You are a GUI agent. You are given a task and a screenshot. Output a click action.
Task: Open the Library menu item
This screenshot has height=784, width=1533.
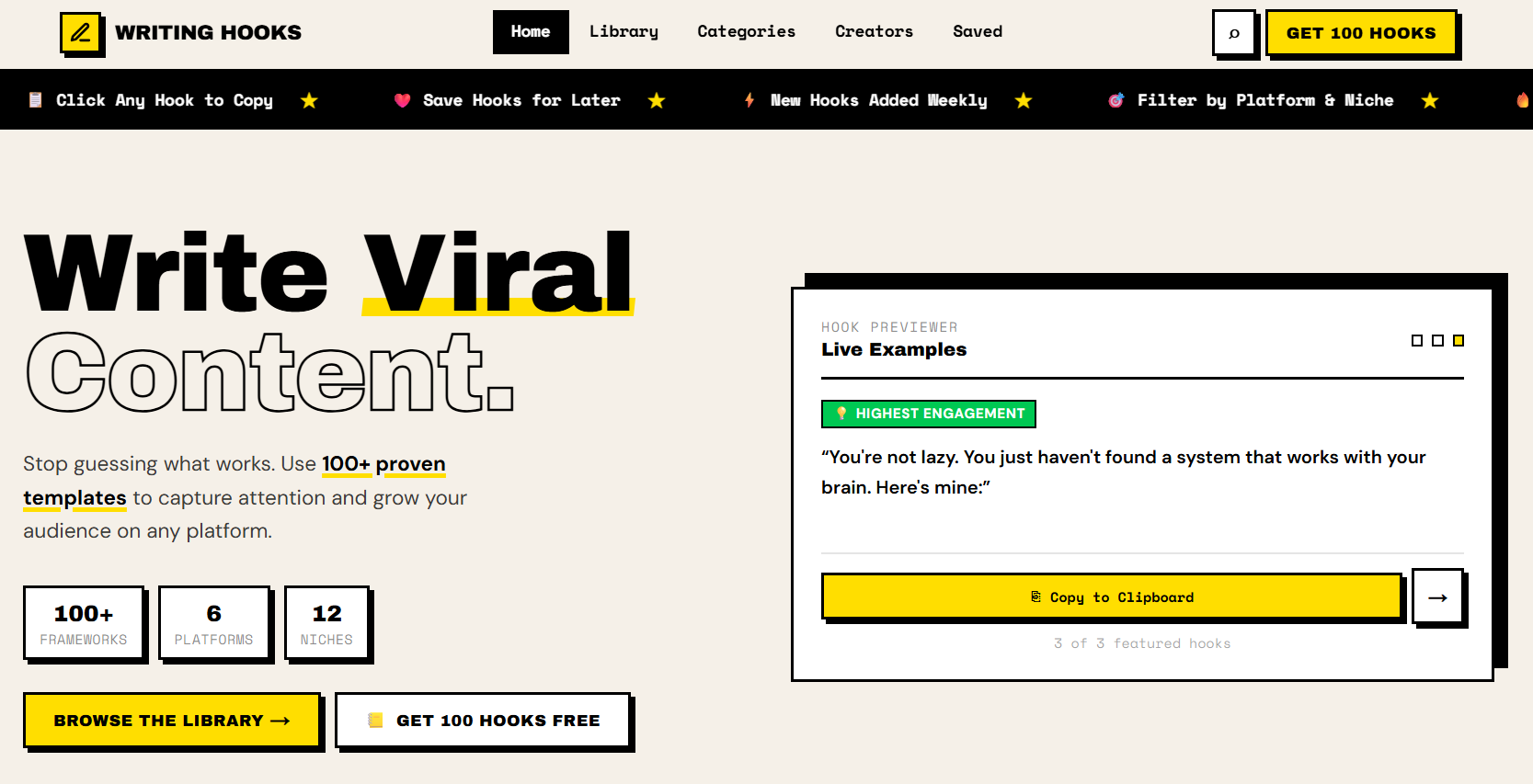[623, 32]
